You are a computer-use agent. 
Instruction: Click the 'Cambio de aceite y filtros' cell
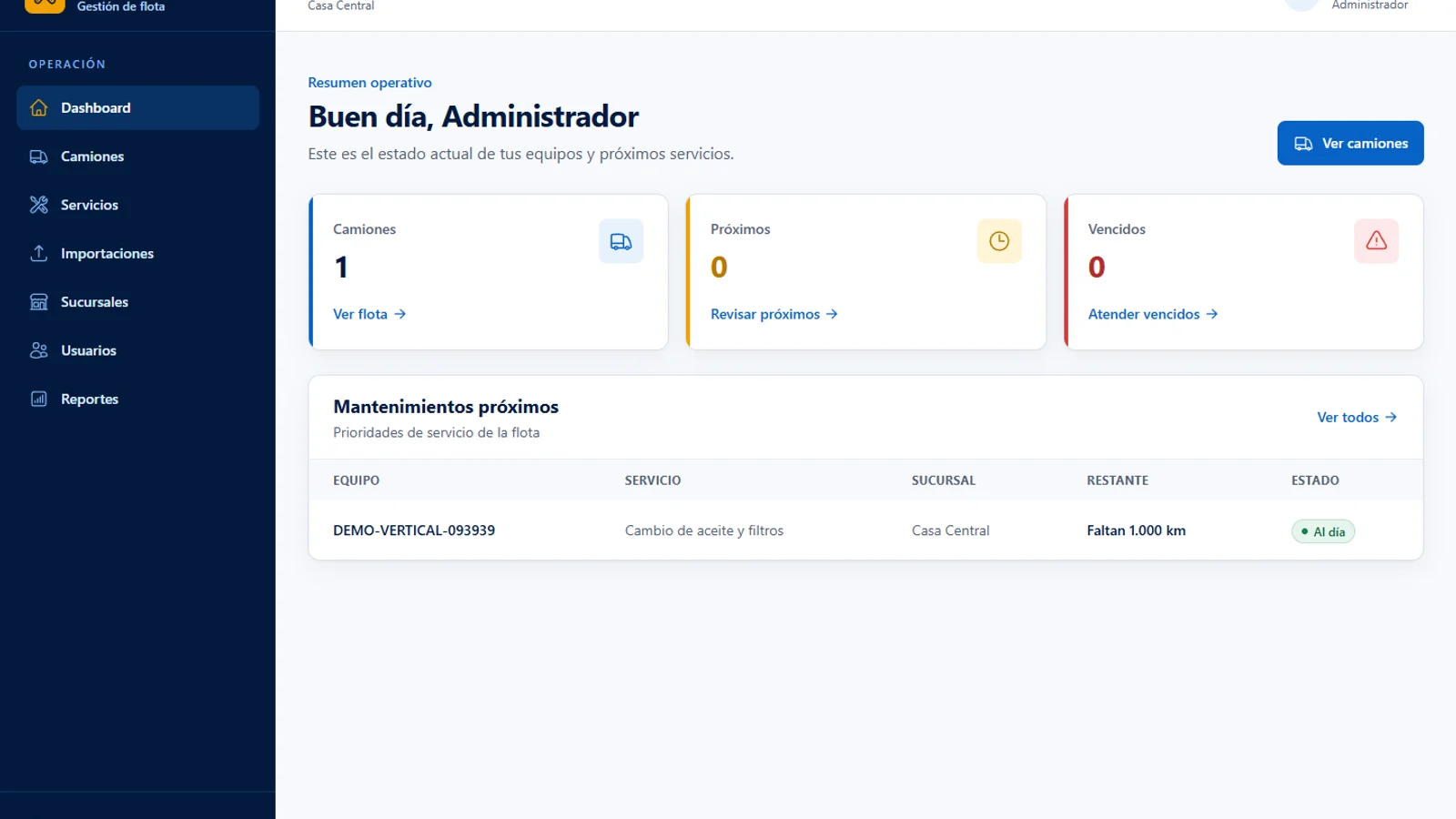click(704, 531)
